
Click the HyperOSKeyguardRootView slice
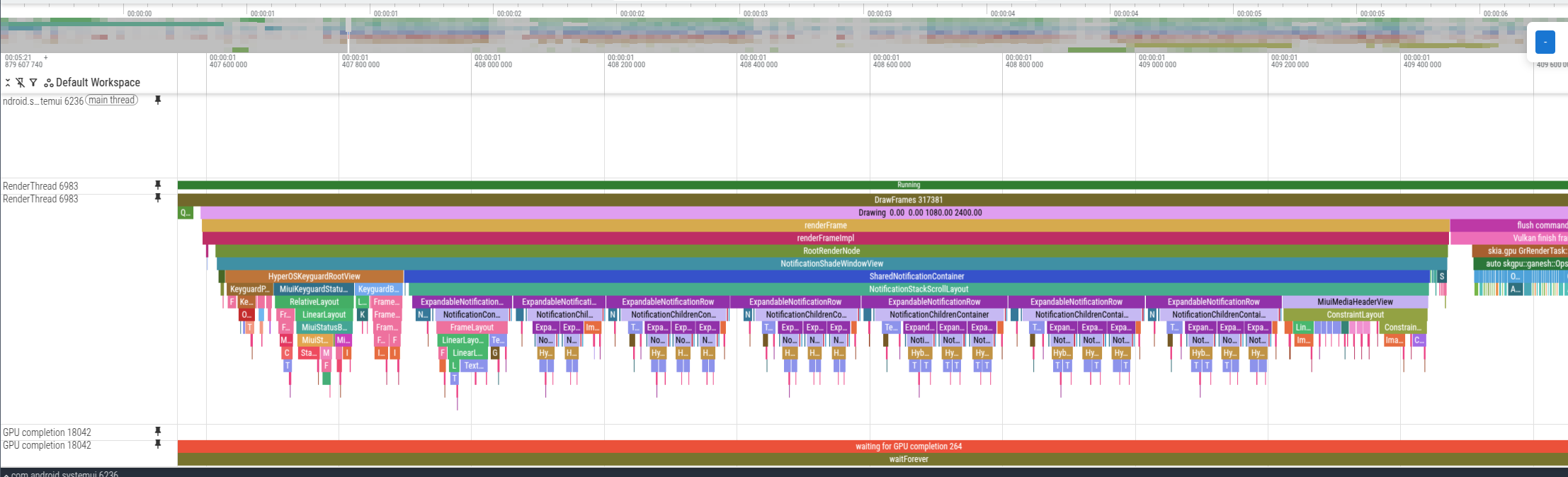coord(314,276)
